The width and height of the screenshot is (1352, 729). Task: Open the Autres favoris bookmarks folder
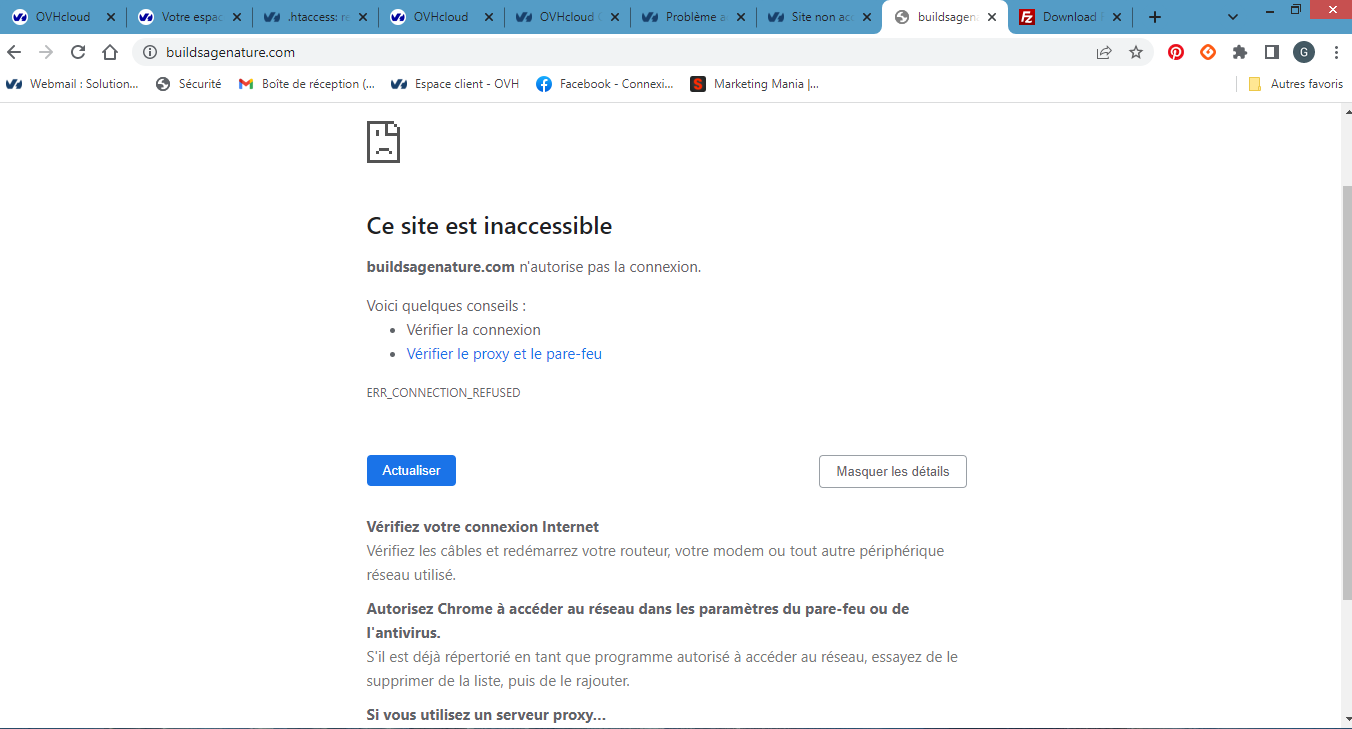tap(1296, 84)
